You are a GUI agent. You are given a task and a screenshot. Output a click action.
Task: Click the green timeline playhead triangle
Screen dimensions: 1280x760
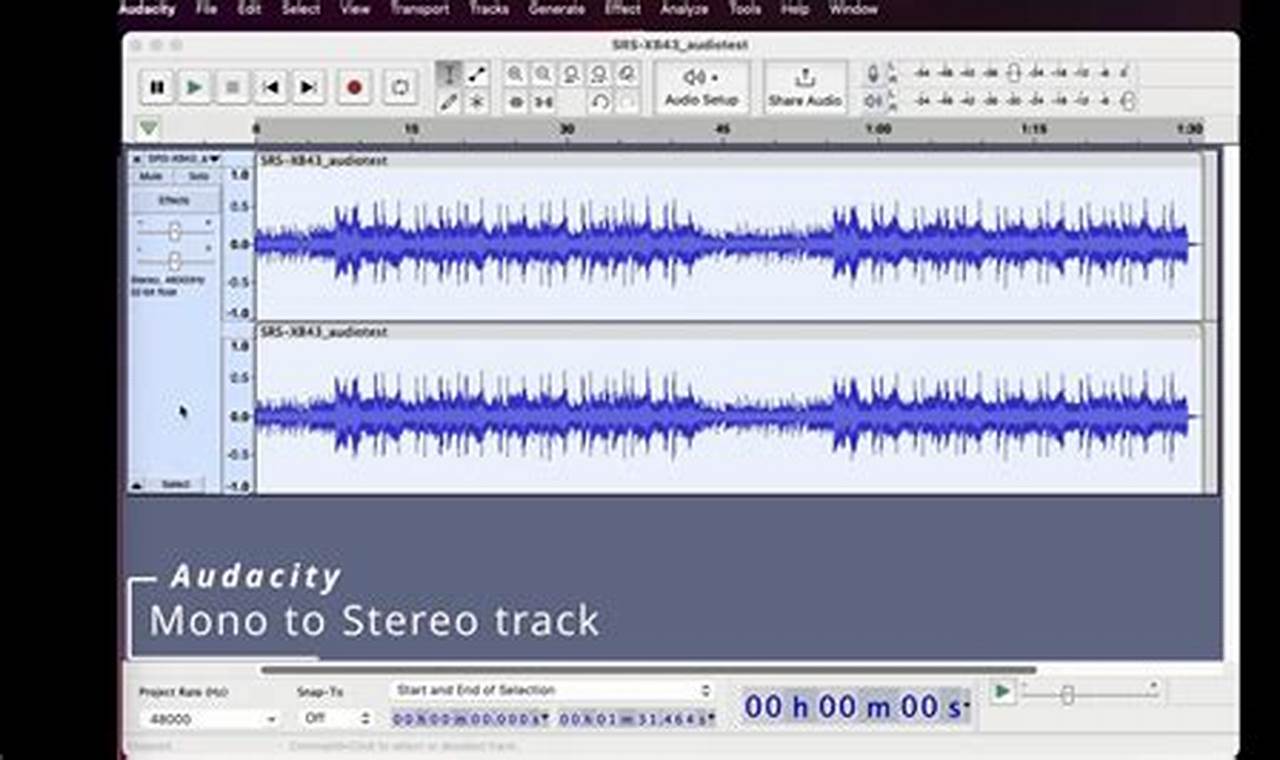coord(148,128)
